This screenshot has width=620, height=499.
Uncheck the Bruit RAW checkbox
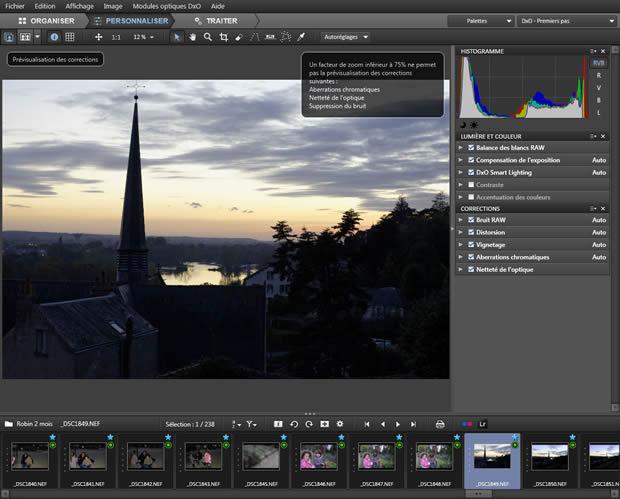471,220
